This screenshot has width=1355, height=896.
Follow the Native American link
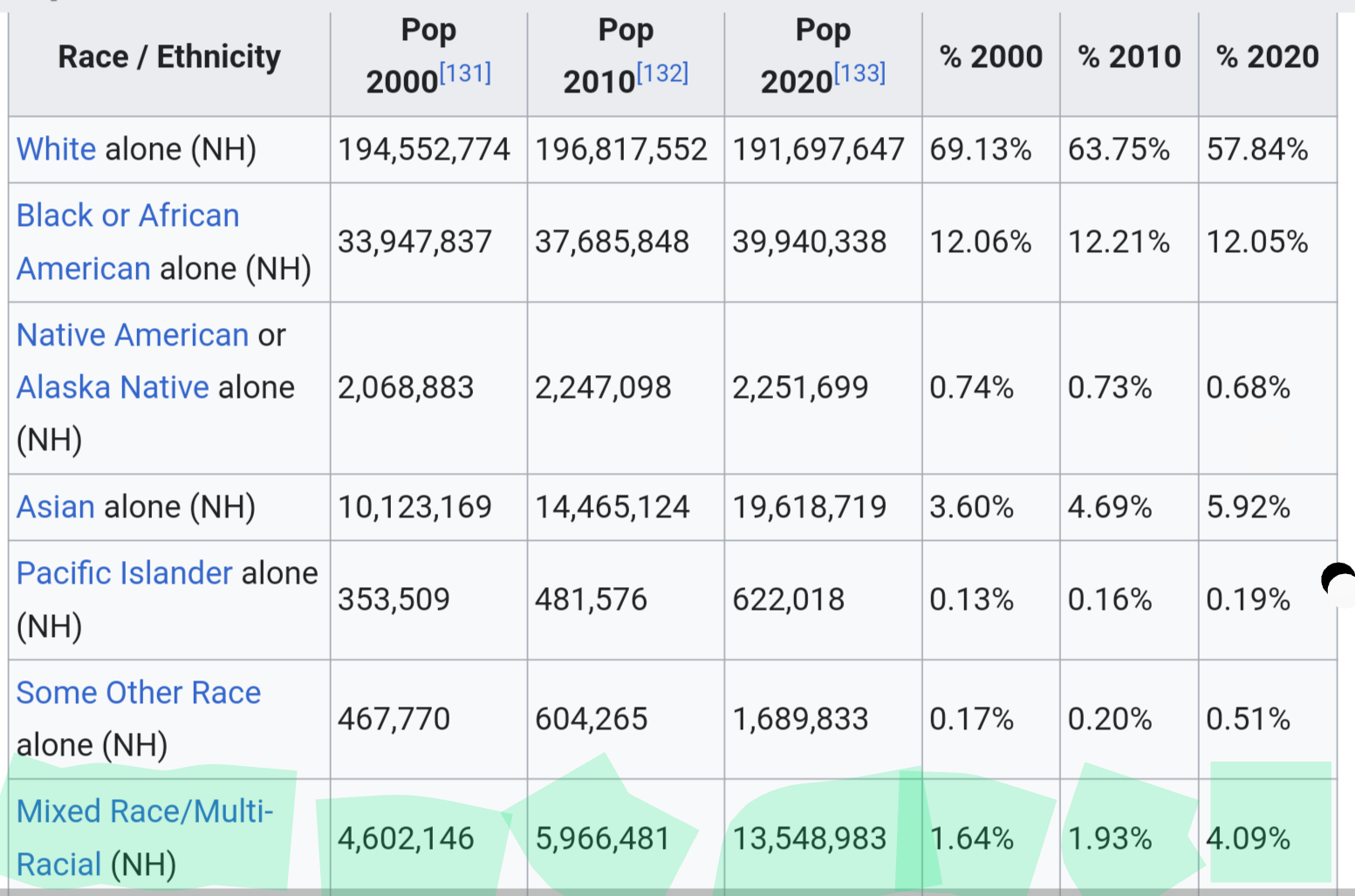click(133, 335)
